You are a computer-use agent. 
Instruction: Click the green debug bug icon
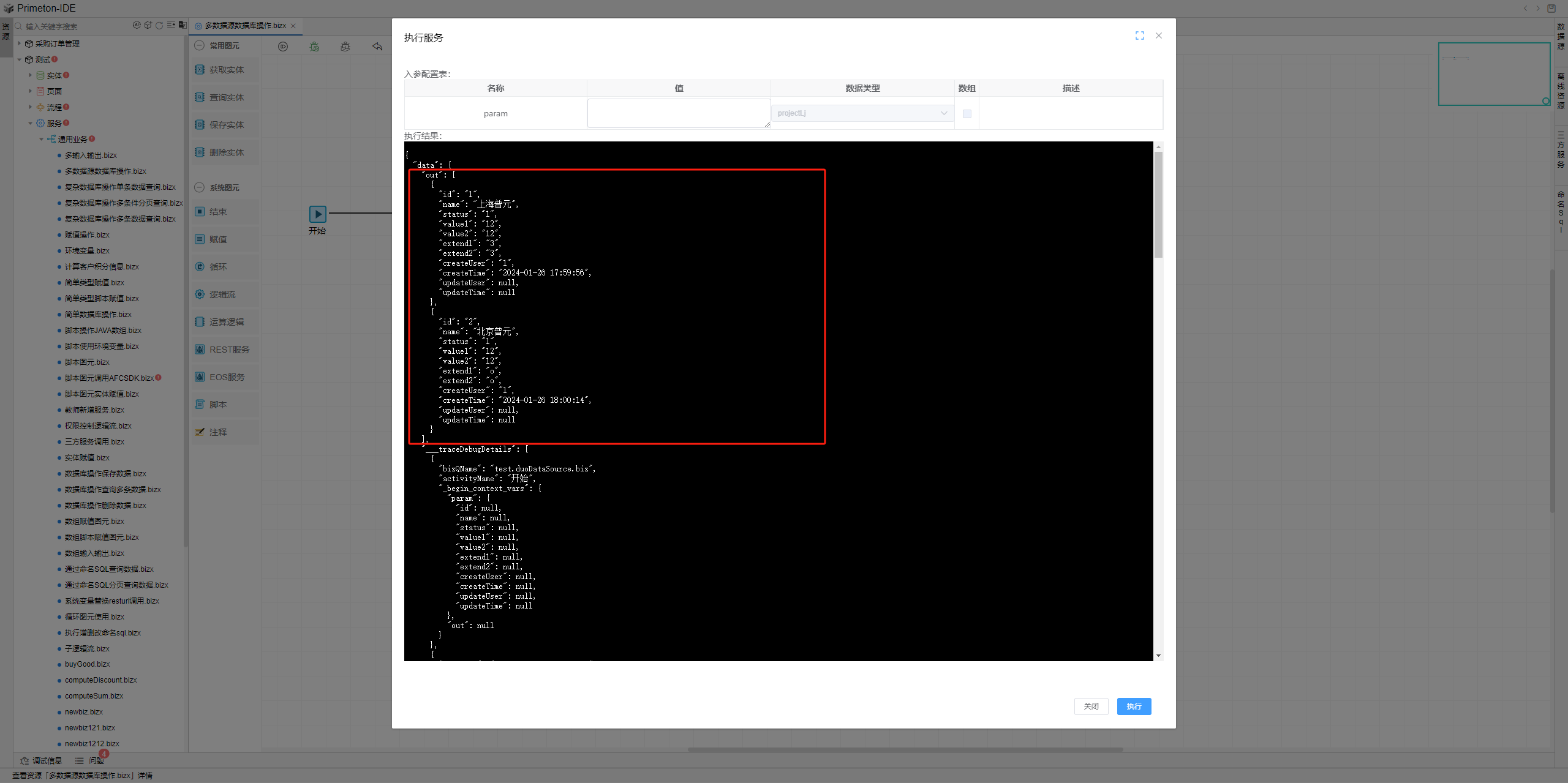tap(314, 47)
